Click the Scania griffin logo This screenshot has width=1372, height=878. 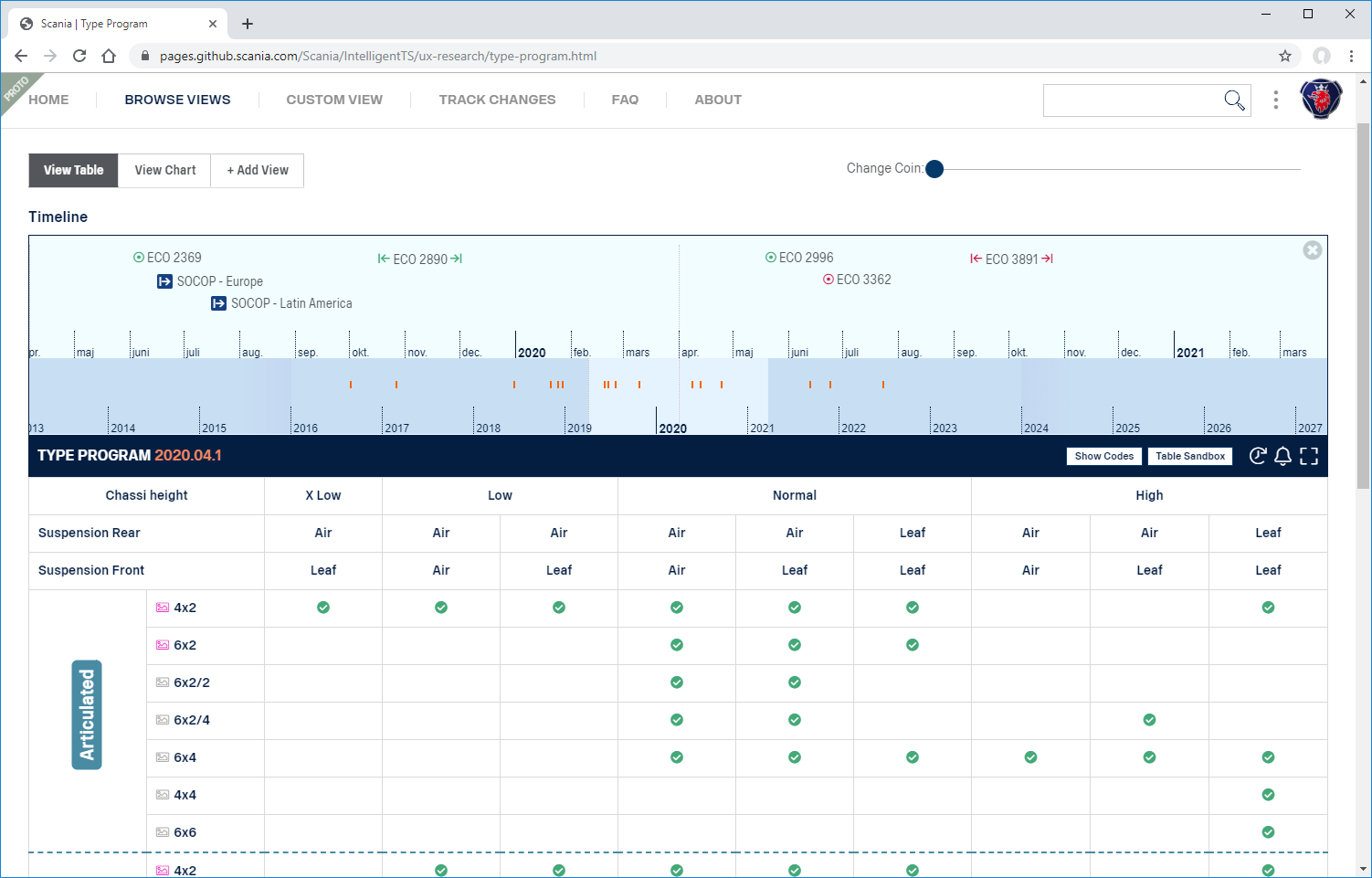(1321, 100)
